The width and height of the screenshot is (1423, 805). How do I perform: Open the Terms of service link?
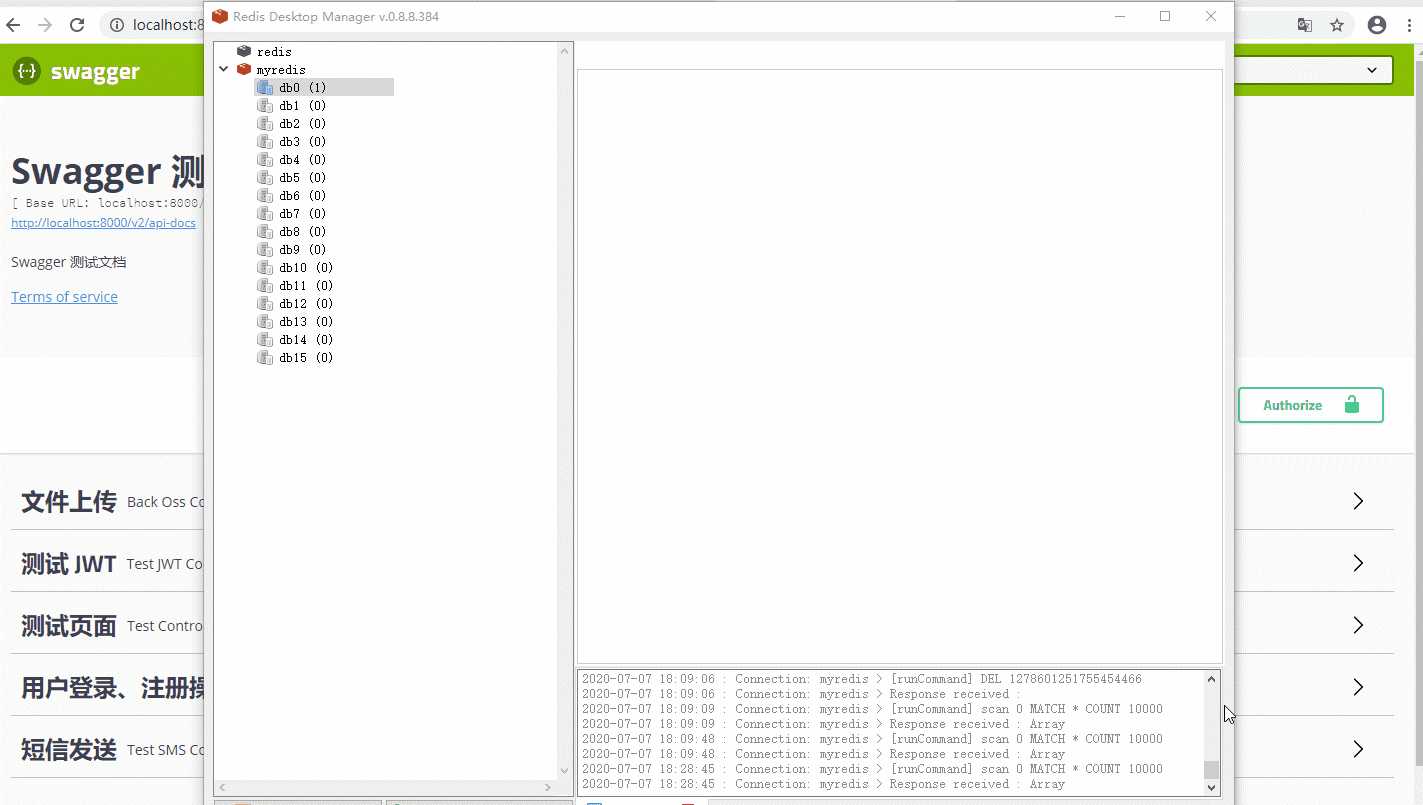pos(64,297)
